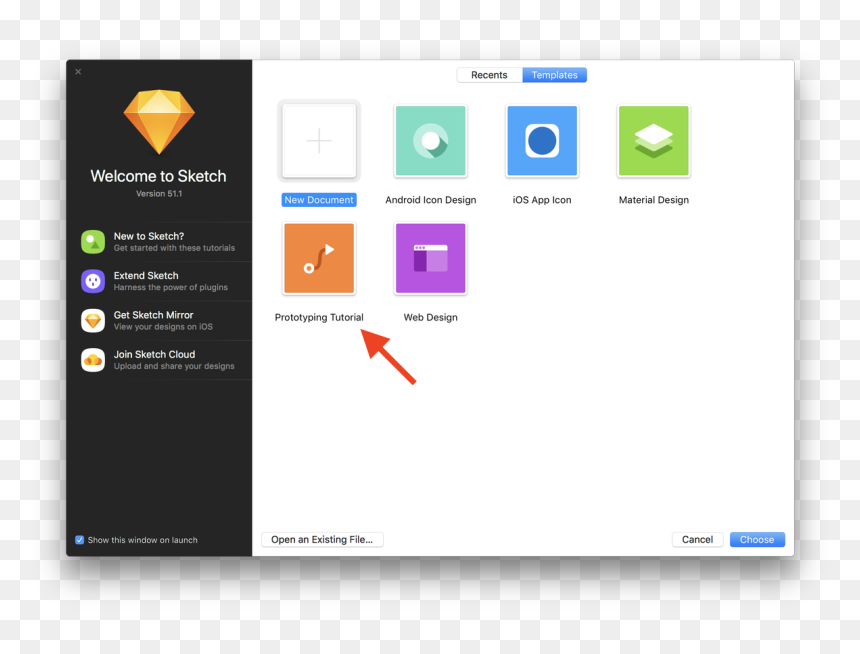The width and height of the screenshot is (860, 654).
Task: Switch to the Recents tab
Action: 489,75
